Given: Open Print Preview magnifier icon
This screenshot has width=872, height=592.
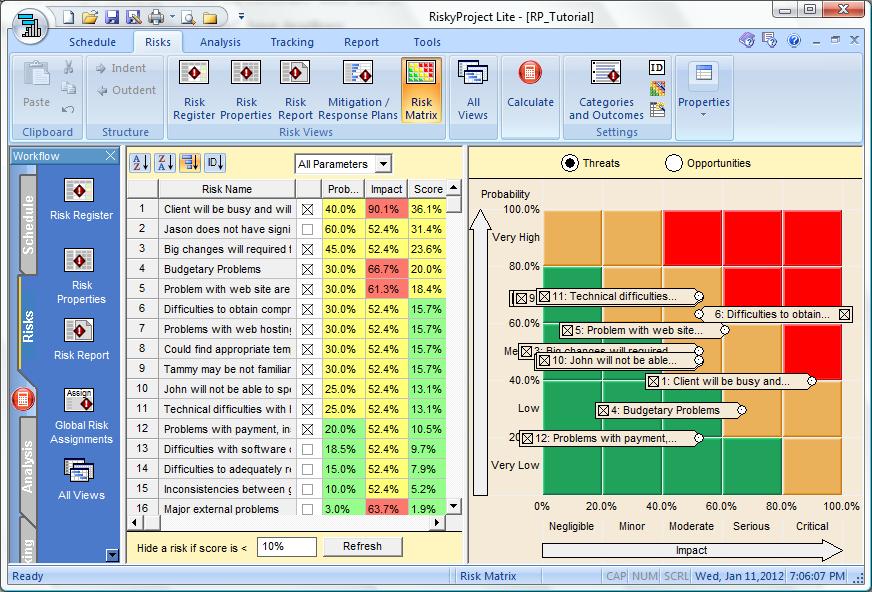Looking at the screenshot, I should [189, 18].
